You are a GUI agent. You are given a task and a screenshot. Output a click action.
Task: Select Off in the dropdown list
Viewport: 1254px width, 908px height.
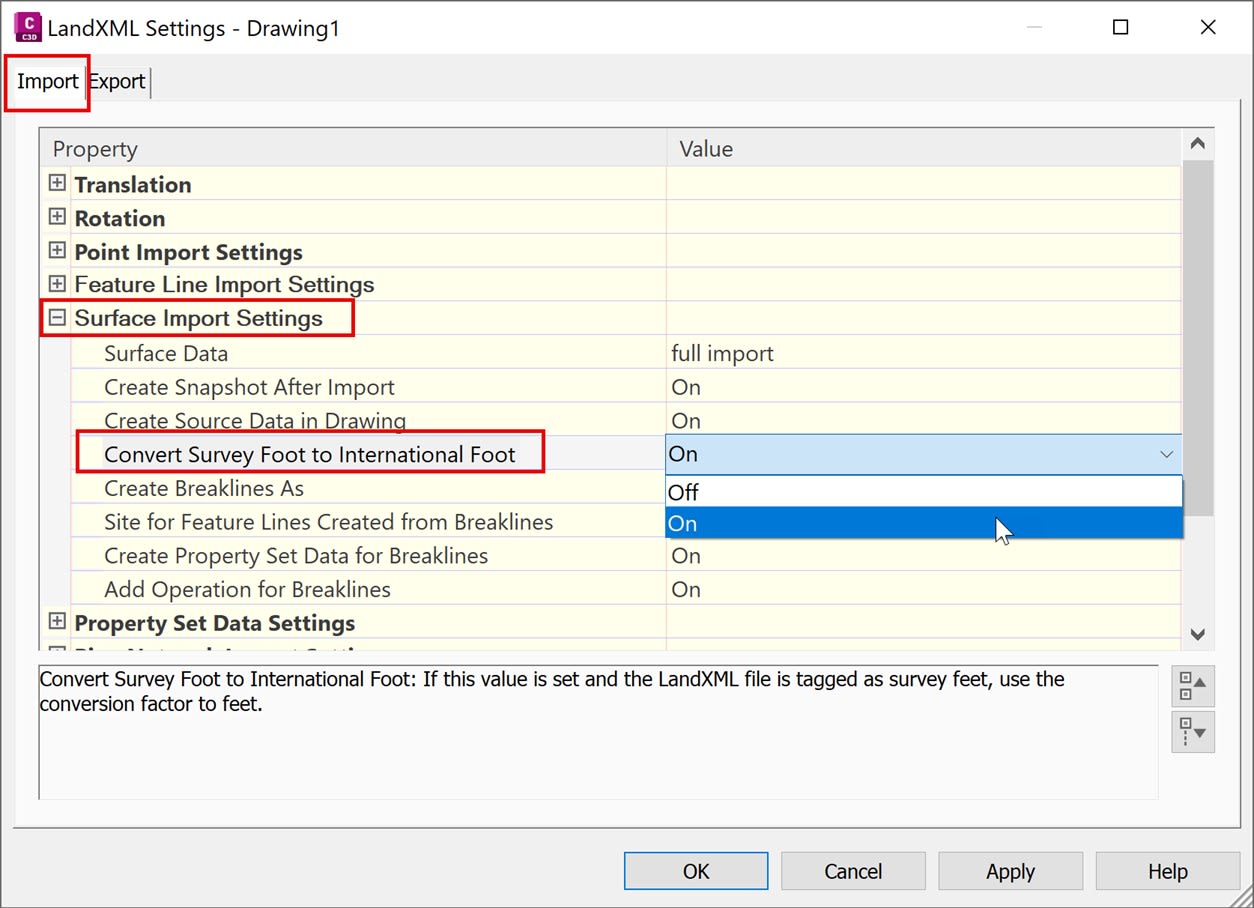[924, 491]
